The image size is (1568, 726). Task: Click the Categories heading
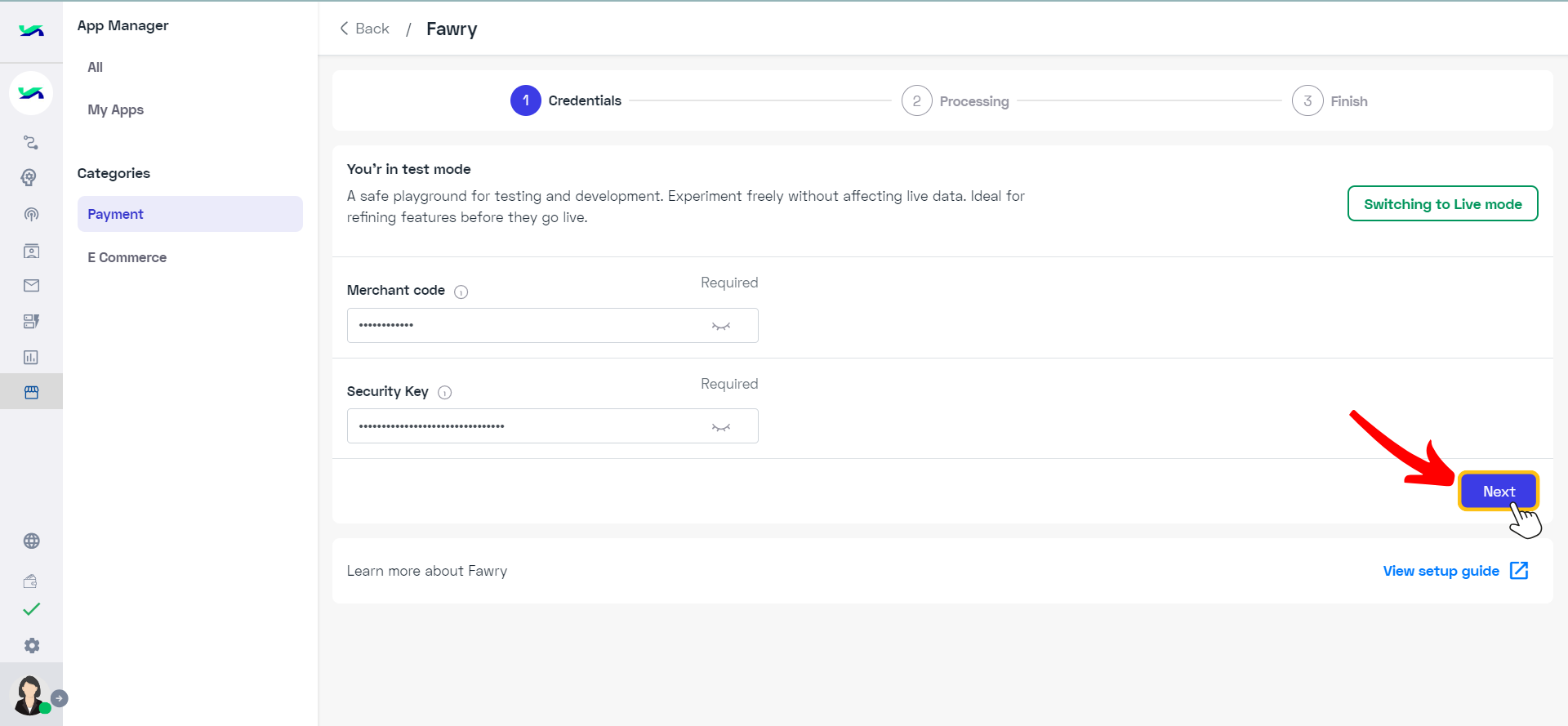114,173
